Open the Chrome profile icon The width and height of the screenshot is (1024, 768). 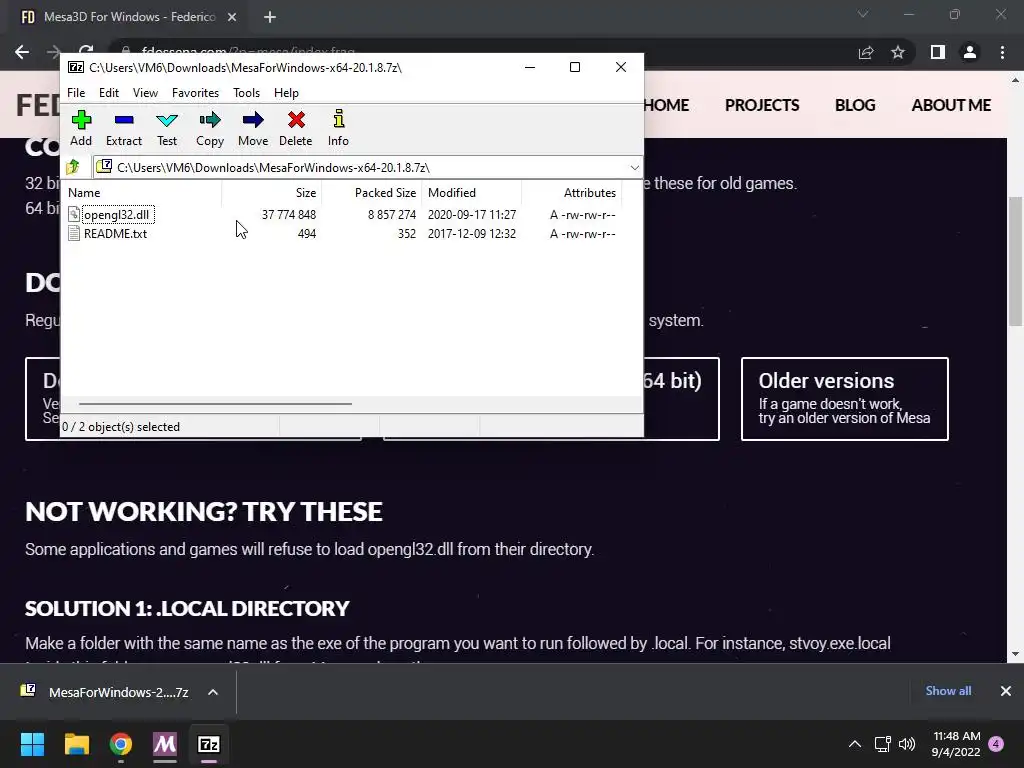[970, 52]
